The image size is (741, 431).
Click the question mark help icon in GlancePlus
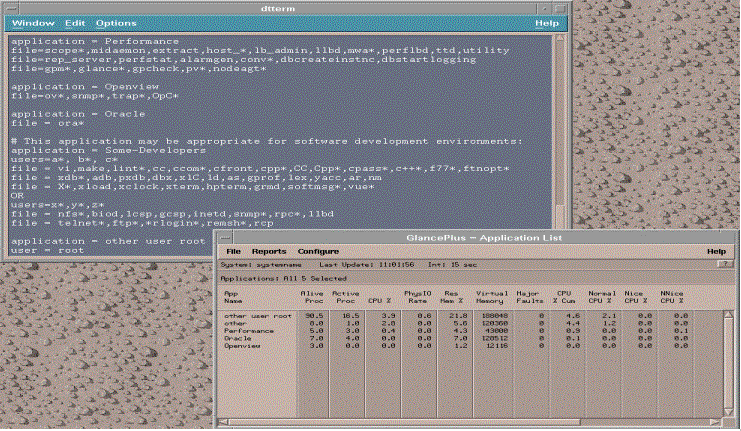point(725,264)
